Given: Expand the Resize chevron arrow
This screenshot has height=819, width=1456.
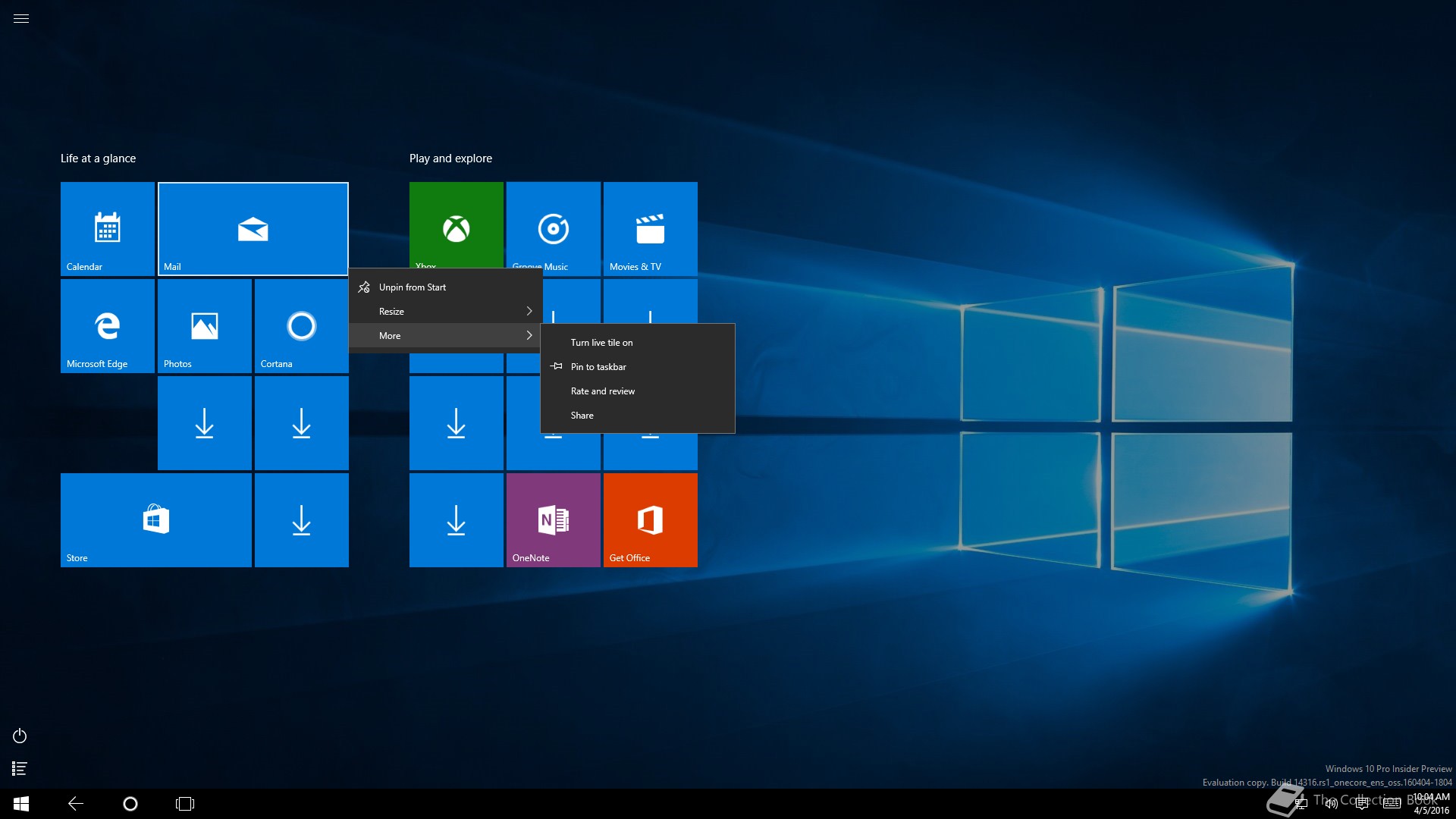Looking at the screenshot, I should tap(529, 312).
